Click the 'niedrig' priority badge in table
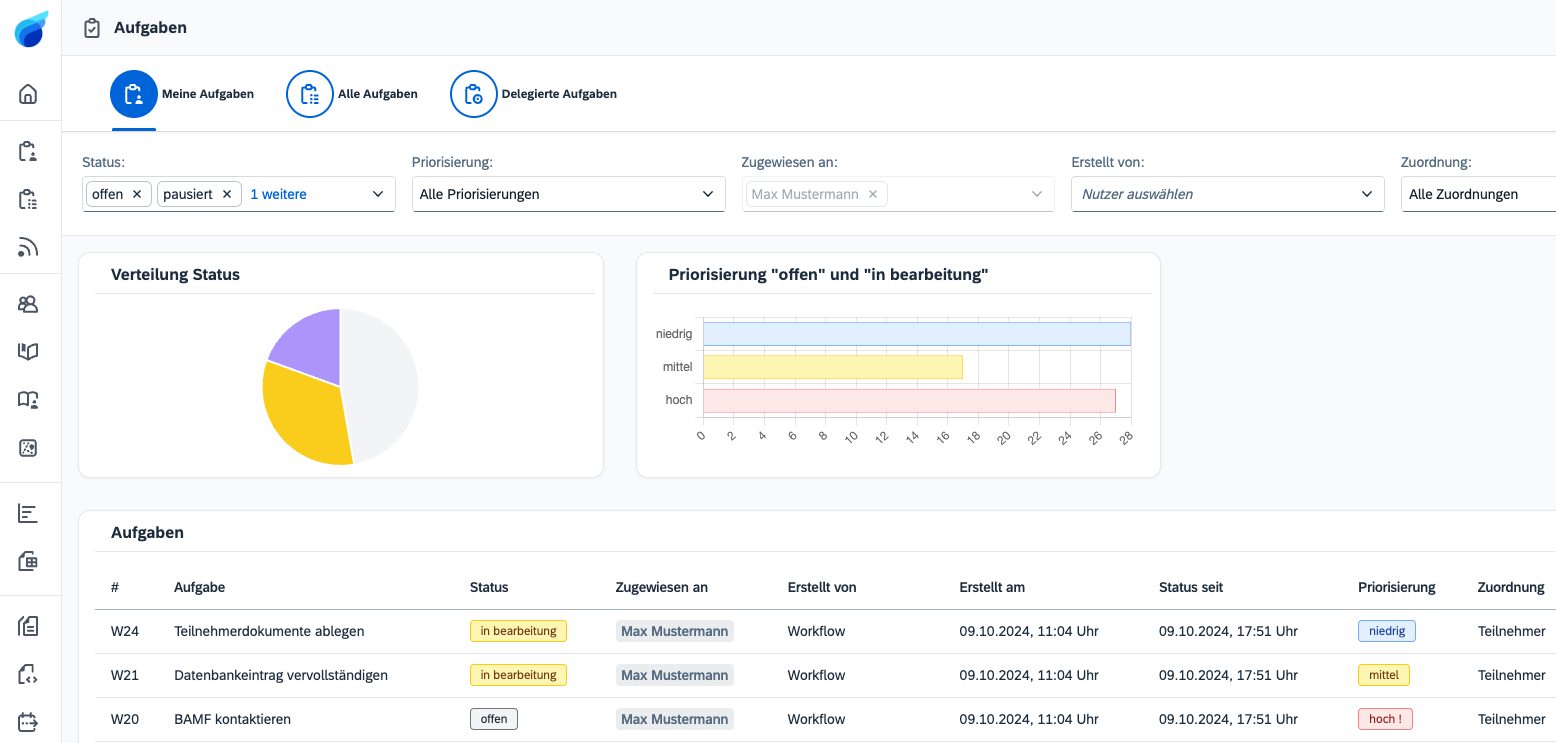 1387,631
